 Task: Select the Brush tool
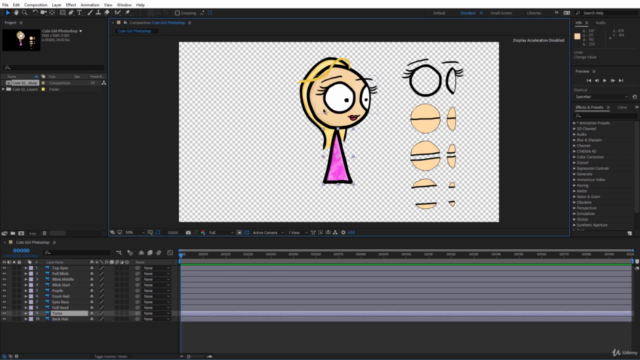90,13
